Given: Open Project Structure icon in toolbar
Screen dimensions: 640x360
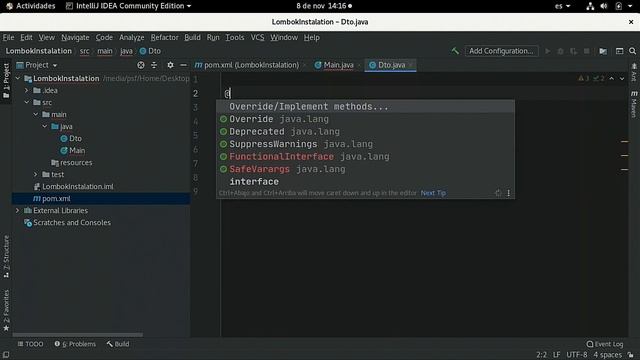Looking at the screenshot, I should pos(603,51).
